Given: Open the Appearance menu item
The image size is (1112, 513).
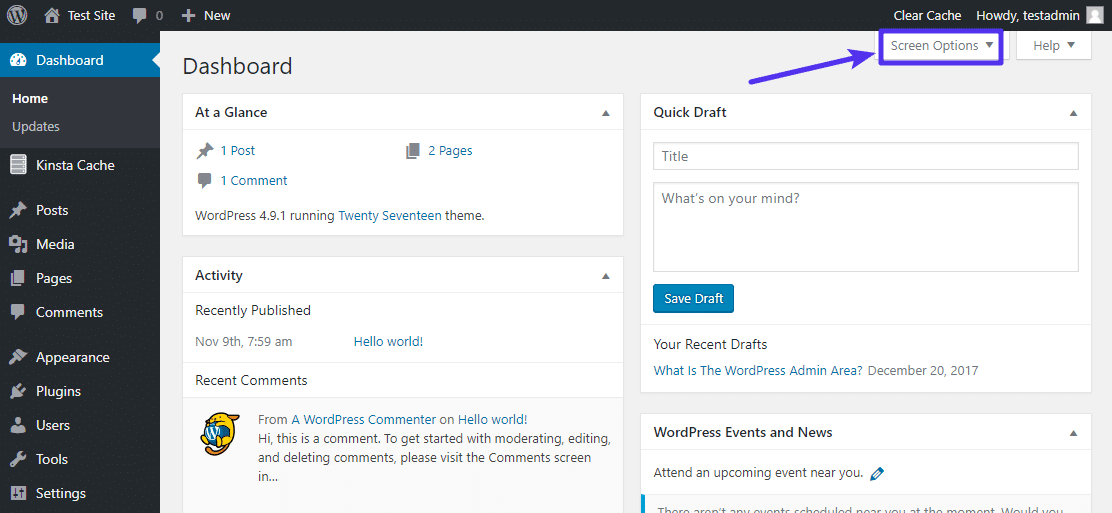Looking at the screenshot, I should [x=72, y=357].
